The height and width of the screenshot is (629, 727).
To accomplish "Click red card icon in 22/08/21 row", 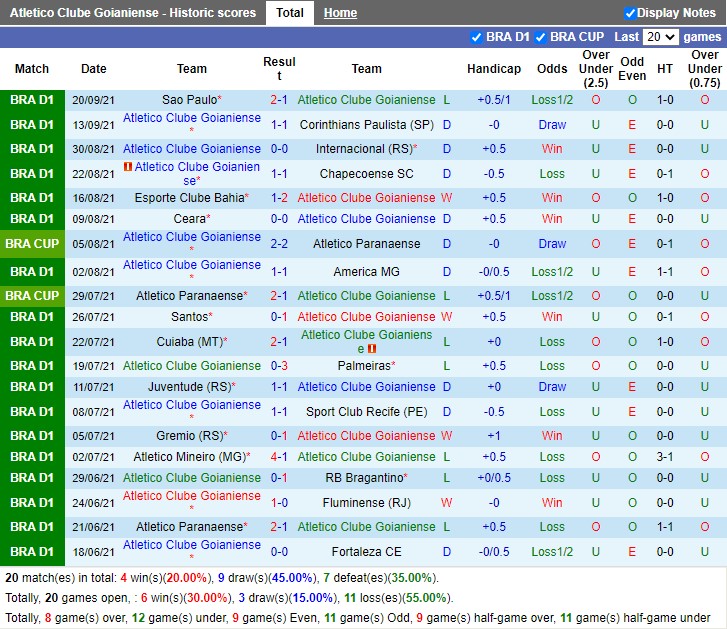I will coord(127,167).
